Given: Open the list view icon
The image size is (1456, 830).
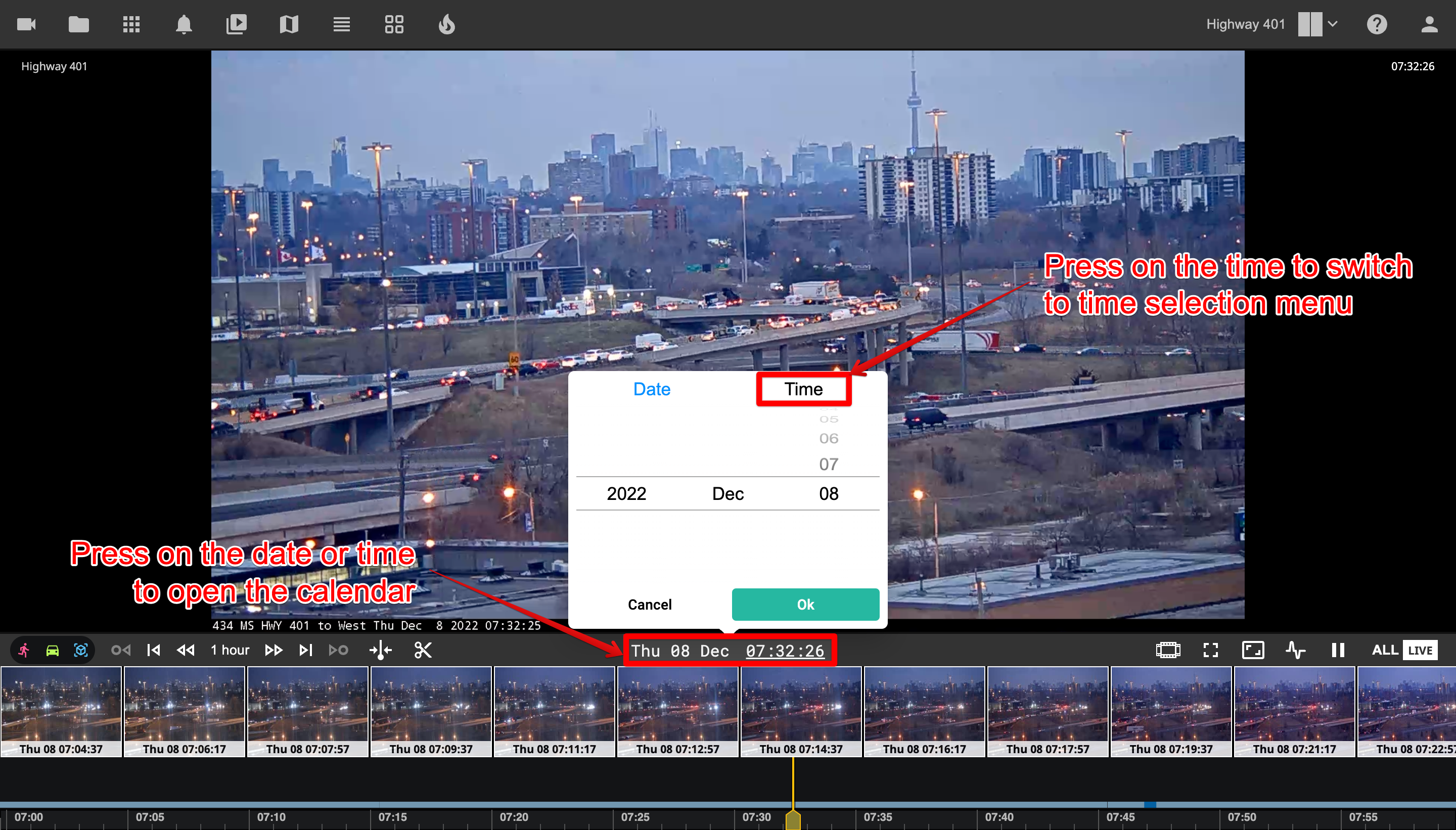Looking at the screenshot, I should tap(341, 24).
